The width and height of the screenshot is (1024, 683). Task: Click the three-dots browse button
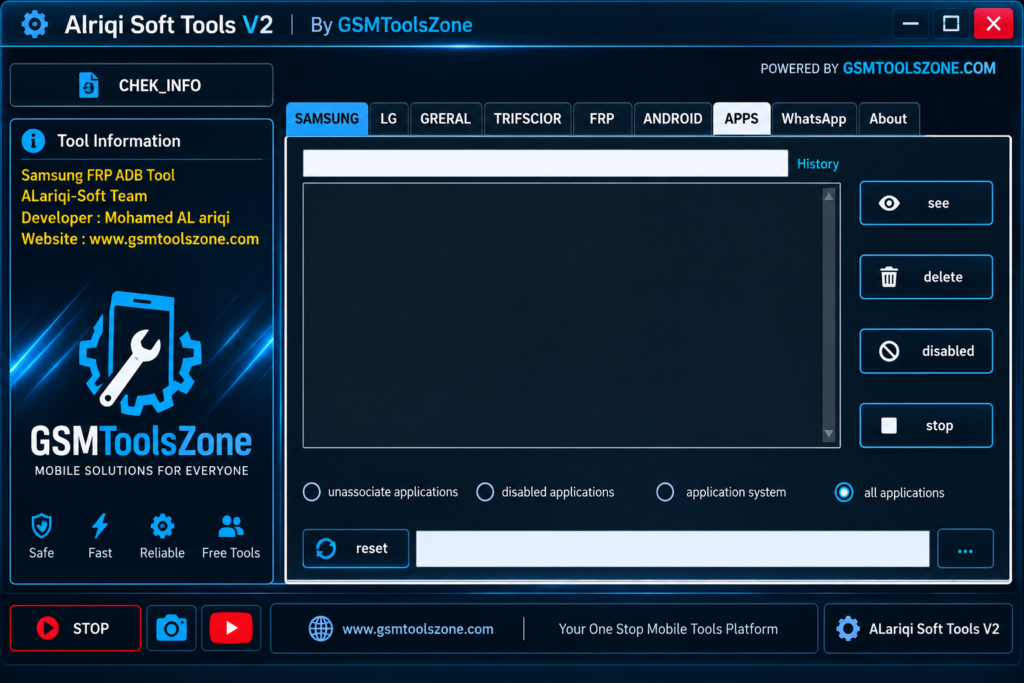point(965,548)
